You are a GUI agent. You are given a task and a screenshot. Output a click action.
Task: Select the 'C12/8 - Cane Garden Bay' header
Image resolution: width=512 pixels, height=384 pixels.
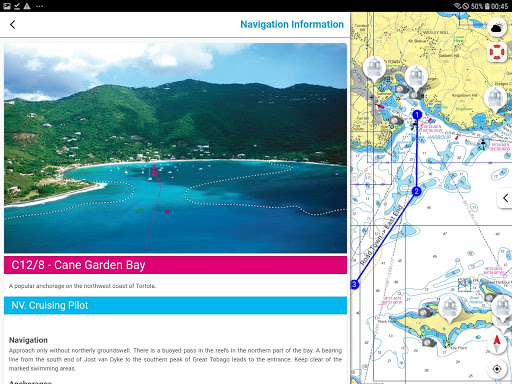point(175,265)
